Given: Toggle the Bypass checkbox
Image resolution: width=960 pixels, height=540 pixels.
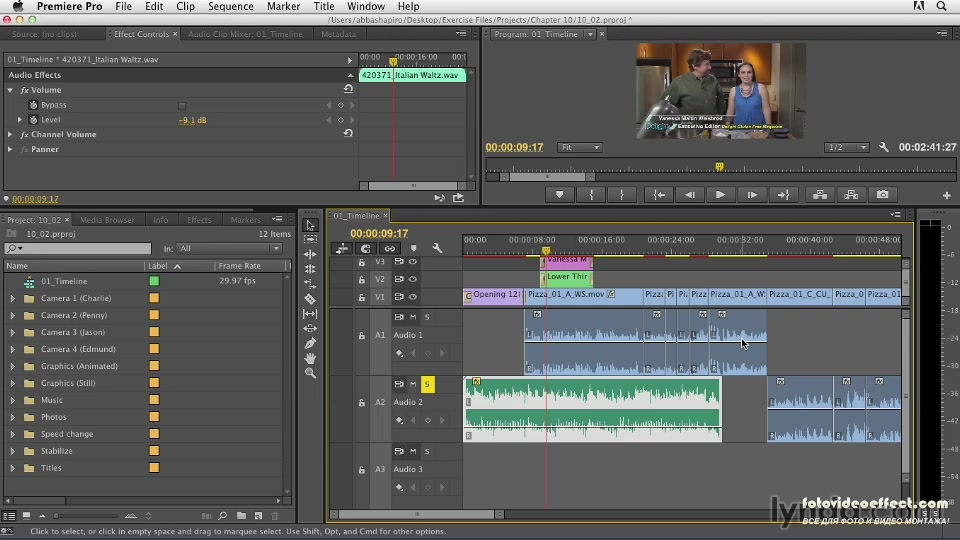Looking at the screenshot, I should point(182,105).
